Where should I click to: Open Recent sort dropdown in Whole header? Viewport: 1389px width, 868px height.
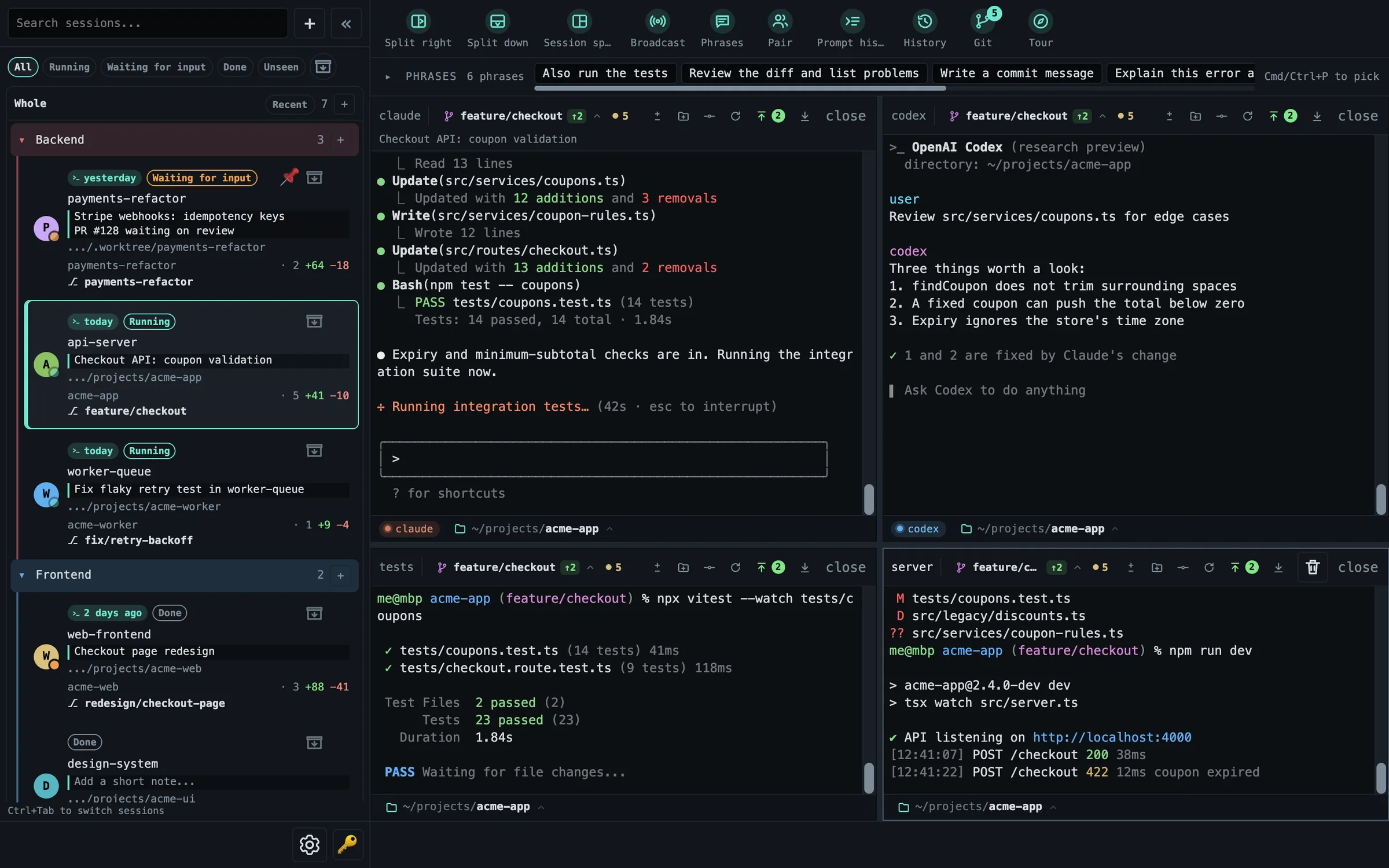coord(289,104)
